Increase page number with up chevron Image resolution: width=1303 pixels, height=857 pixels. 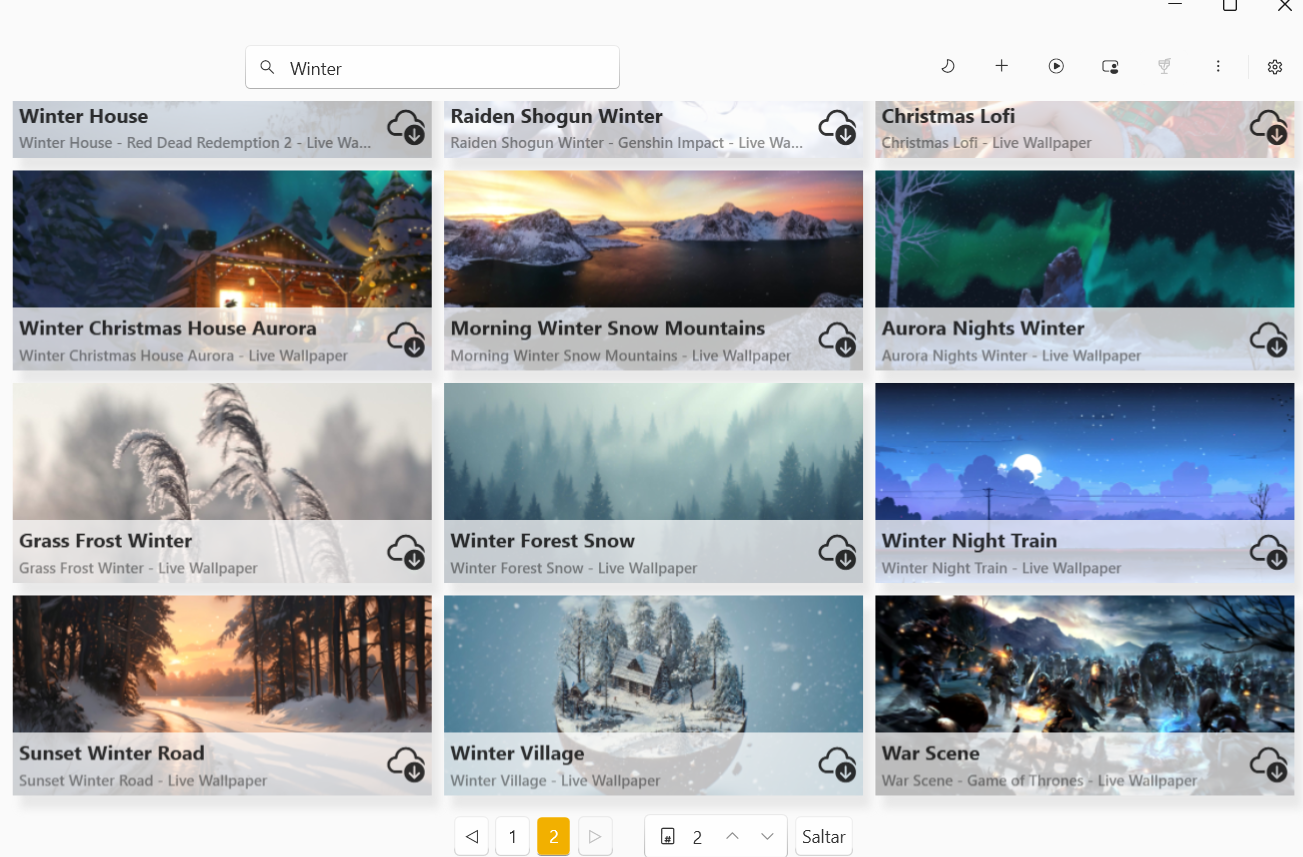(732, 836)
